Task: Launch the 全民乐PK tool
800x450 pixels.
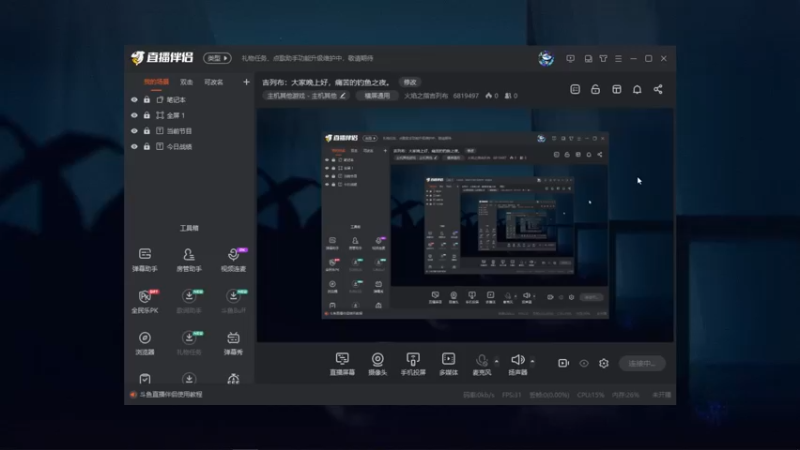Action: (x=145, y=301)
